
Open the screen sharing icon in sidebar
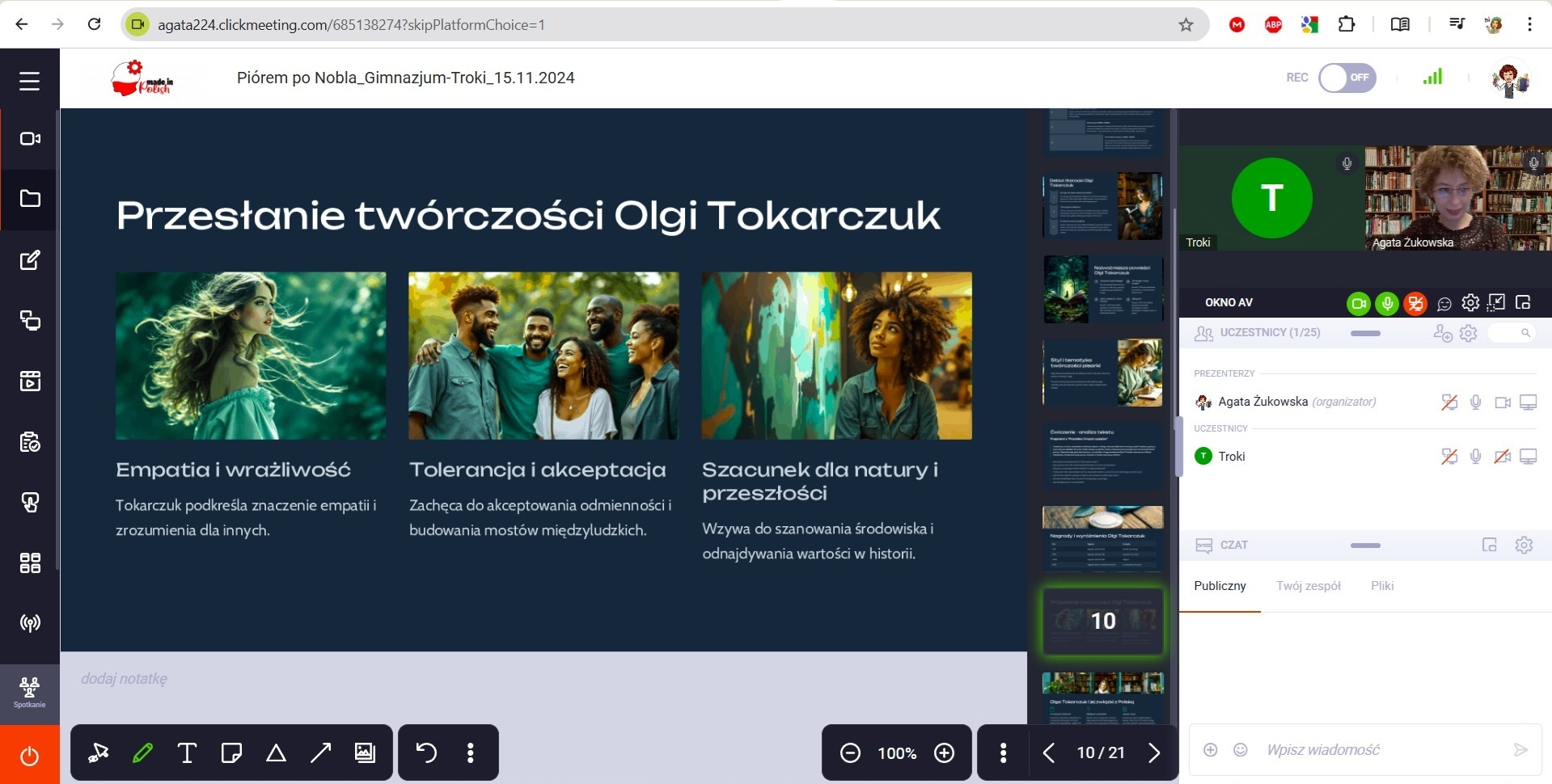pyautogui.click(x=30, y=321)
